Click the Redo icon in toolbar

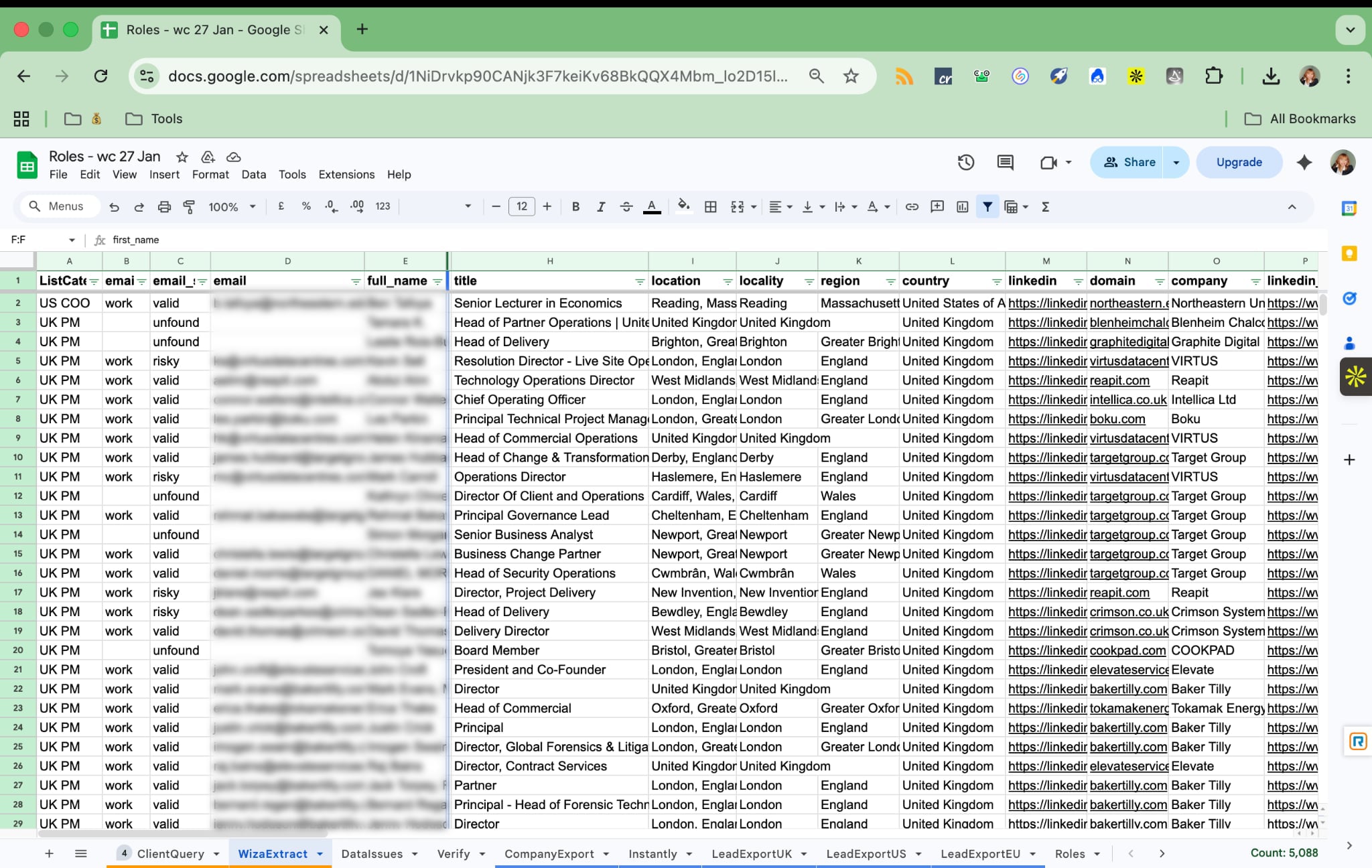[139, 207]
